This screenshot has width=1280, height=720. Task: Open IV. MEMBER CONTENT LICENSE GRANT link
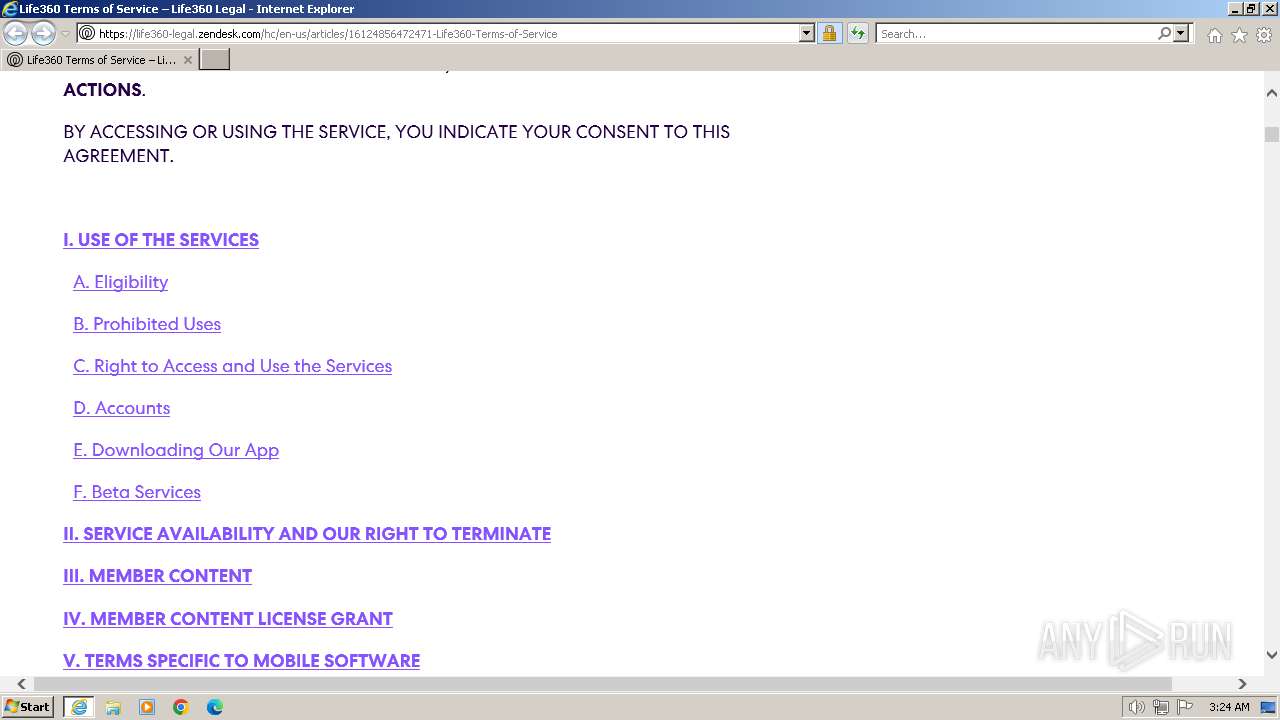pos(228,619)
